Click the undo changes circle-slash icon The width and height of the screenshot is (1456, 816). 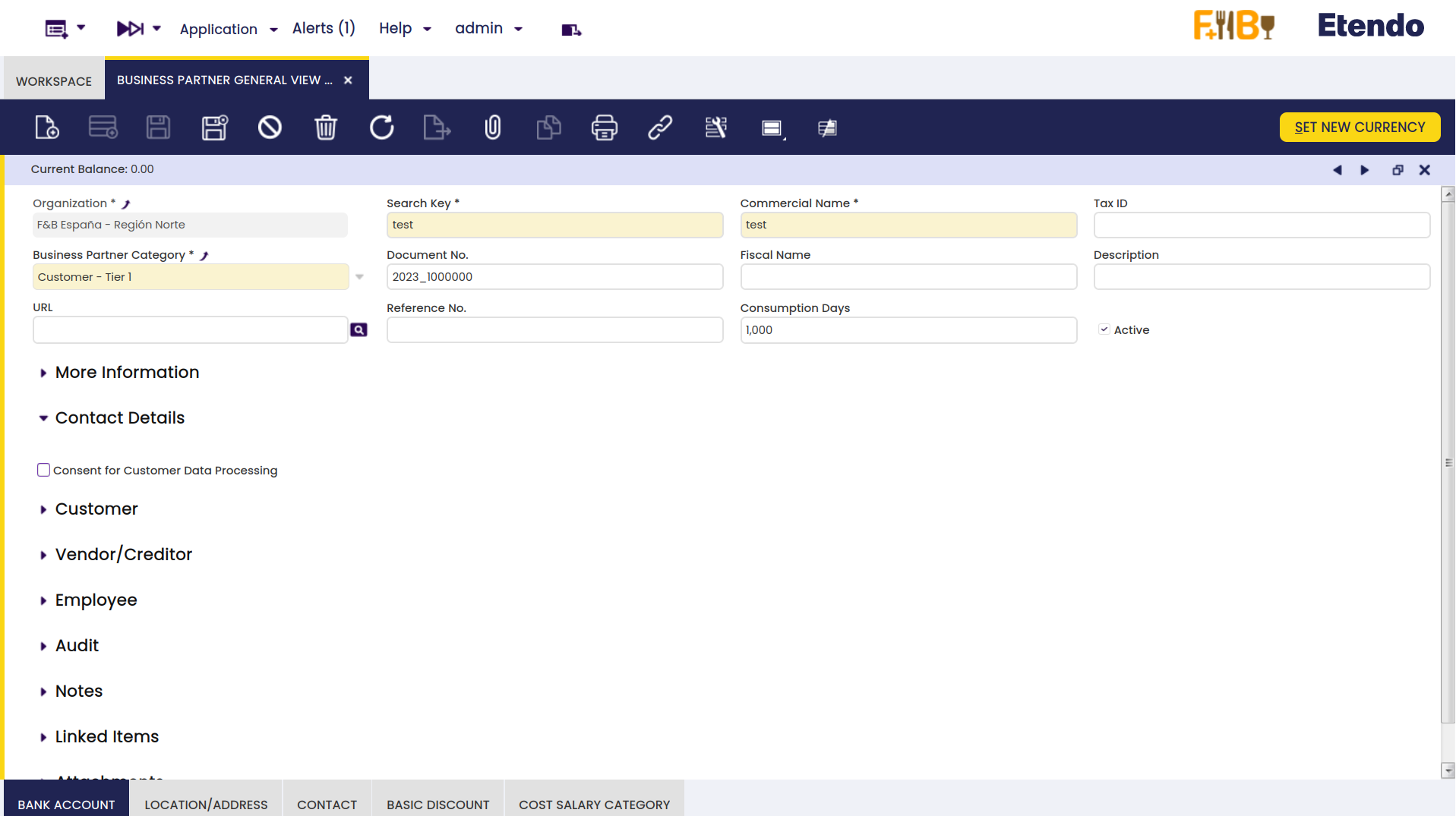[x=270, y=128]
